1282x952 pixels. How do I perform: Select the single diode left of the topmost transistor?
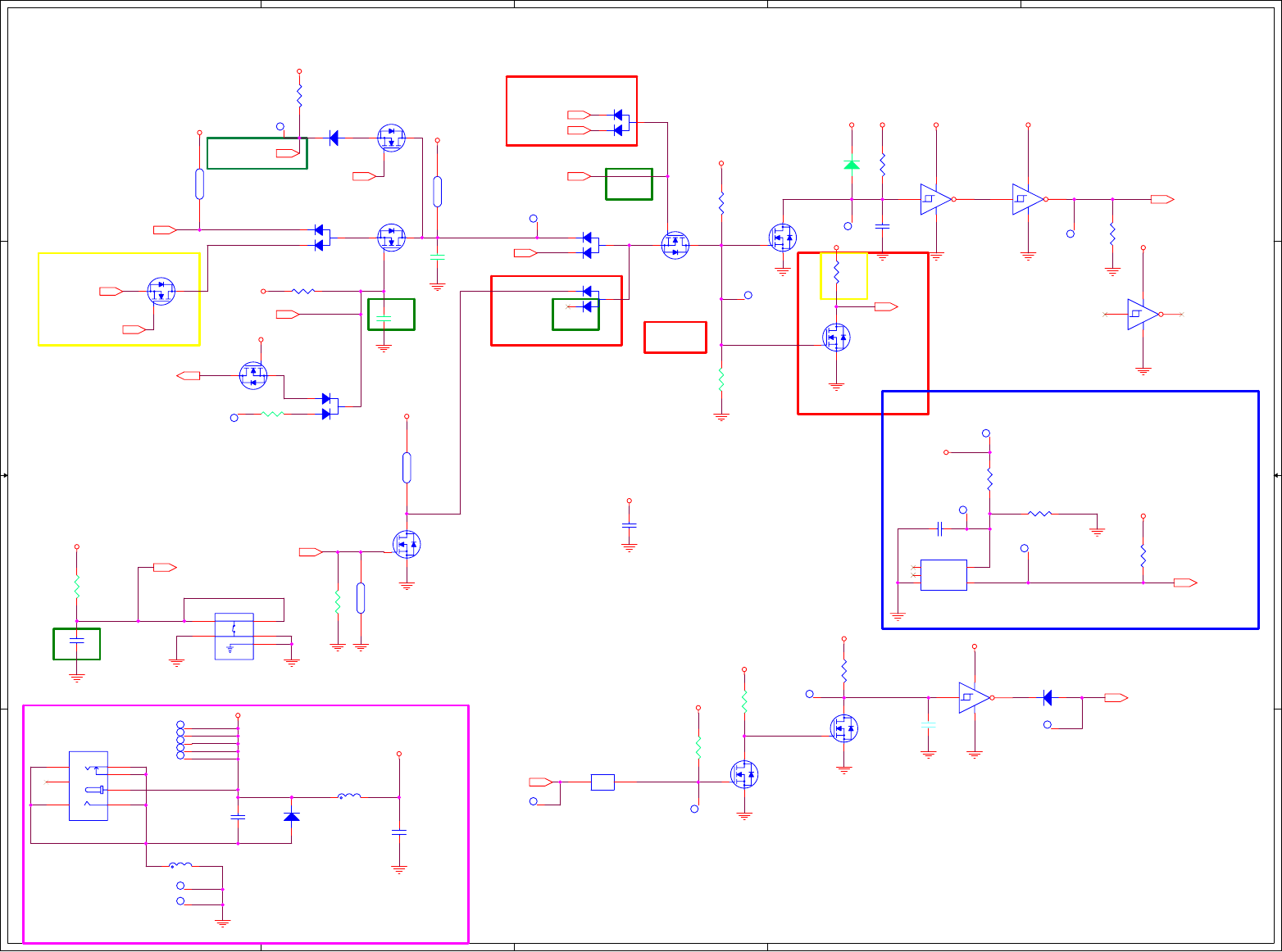coord(334,138)
